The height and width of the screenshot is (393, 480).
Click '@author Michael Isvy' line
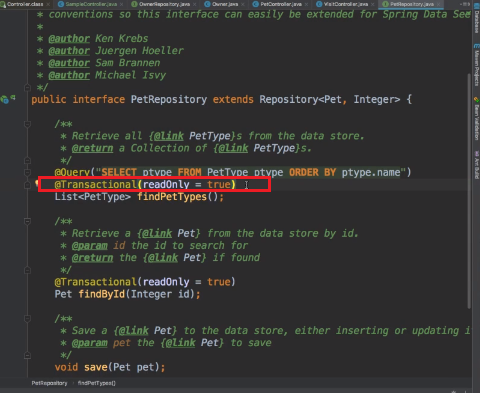pyautogui.click(x=107, y=75)
